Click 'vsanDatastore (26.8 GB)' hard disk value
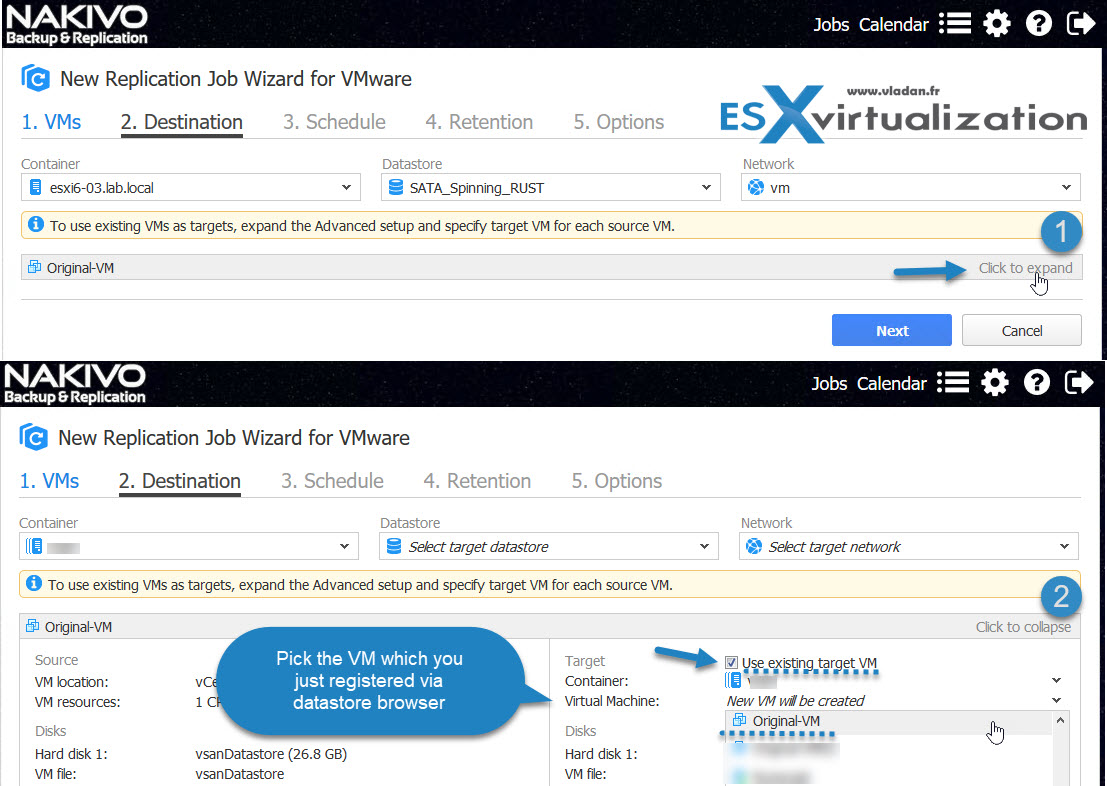 point(271,754)
